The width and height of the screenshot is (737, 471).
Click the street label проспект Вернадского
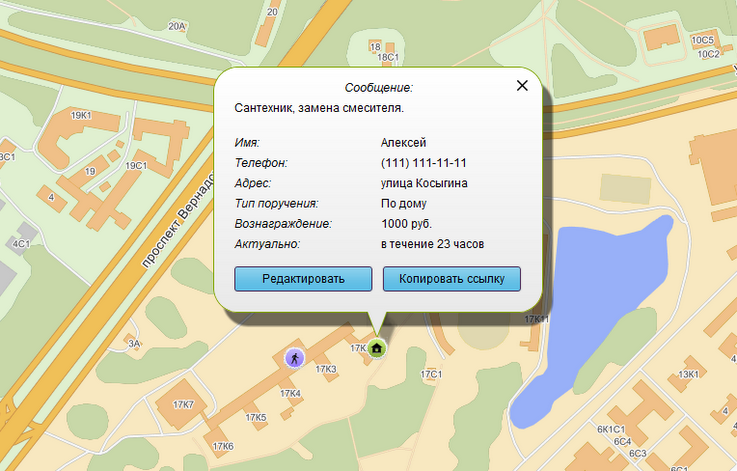pos(178,221)
